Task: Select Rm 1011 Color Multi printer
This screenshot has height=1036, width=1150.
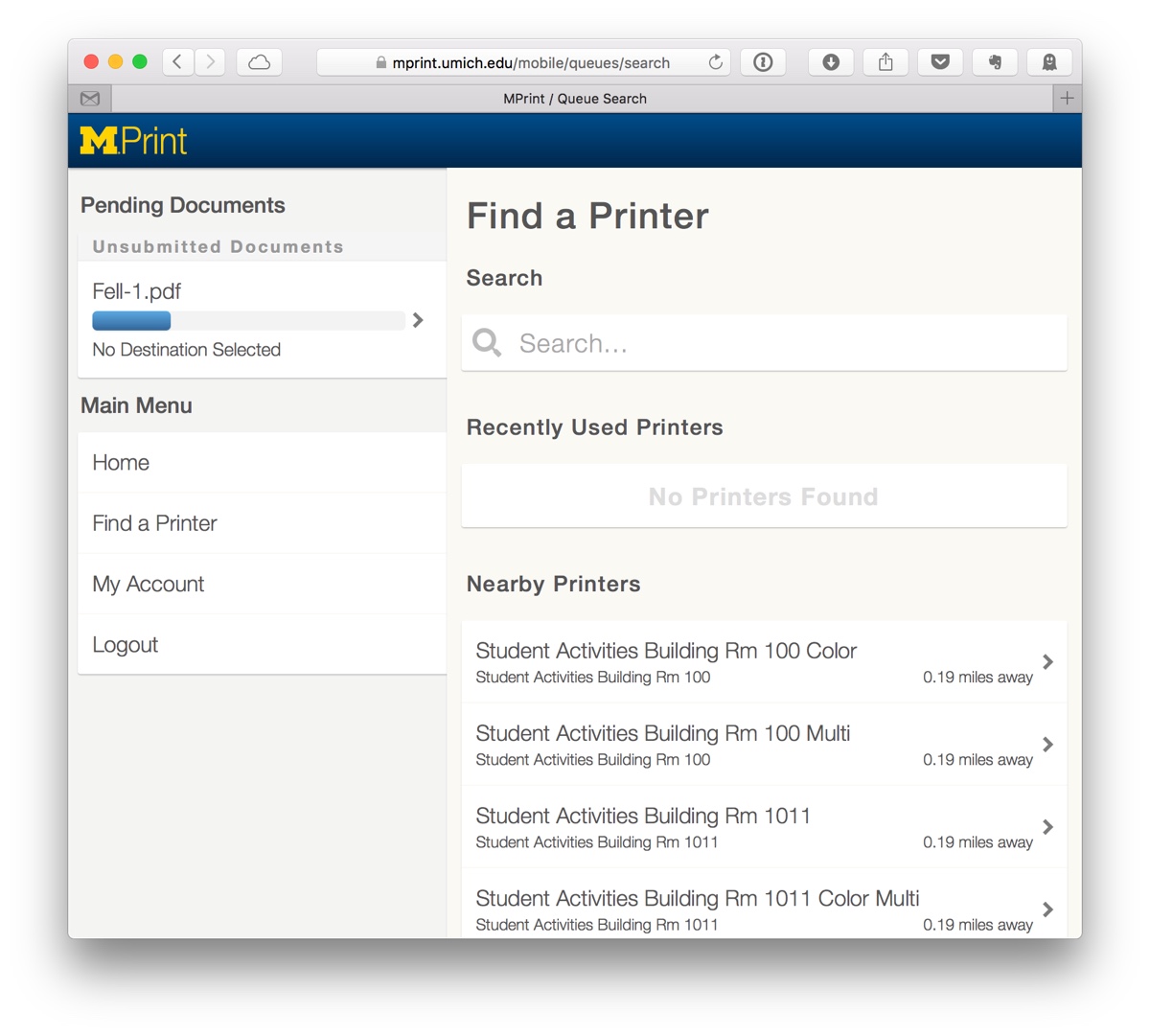Action: click(x=764, y=904)
